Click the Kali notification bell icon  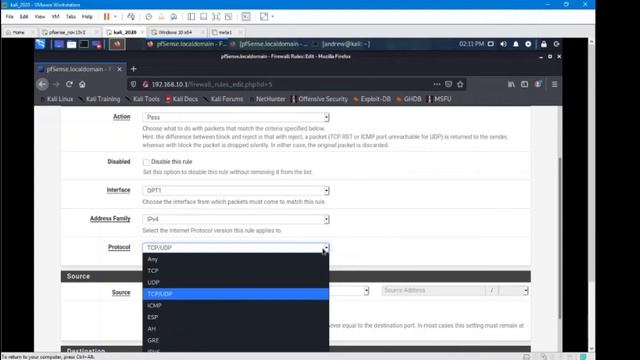click(x=516, y=44)
